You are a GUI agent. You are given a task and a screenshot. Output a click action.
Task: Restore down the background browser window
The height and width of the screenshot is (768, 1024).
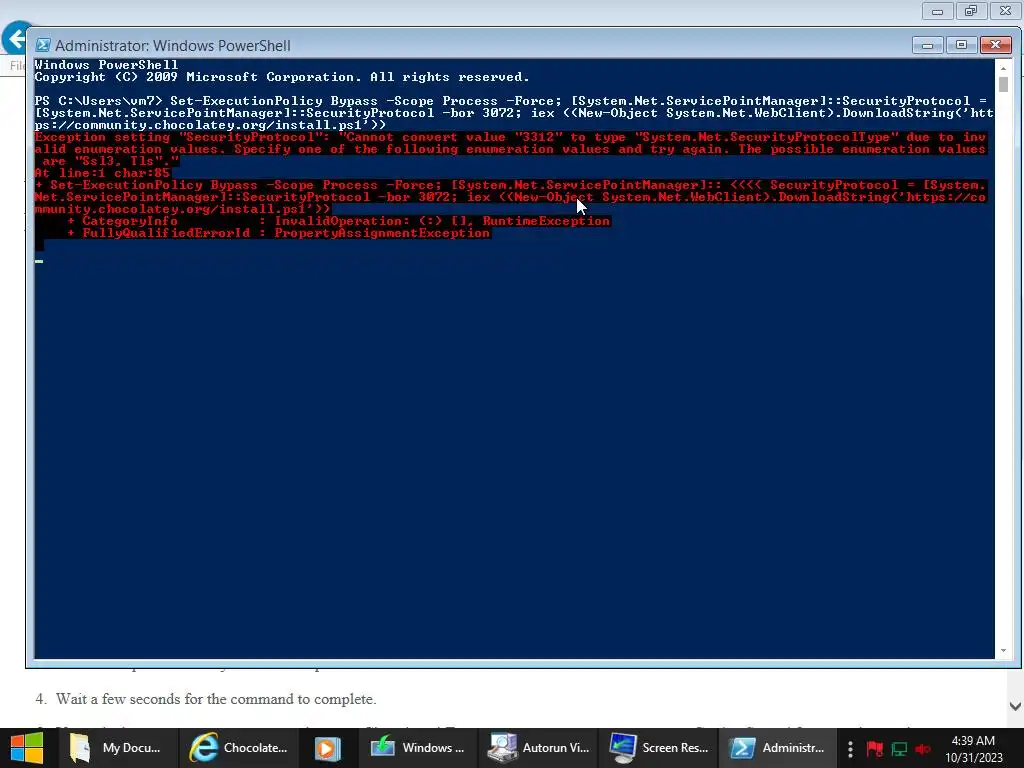click(x=971, y=11)
